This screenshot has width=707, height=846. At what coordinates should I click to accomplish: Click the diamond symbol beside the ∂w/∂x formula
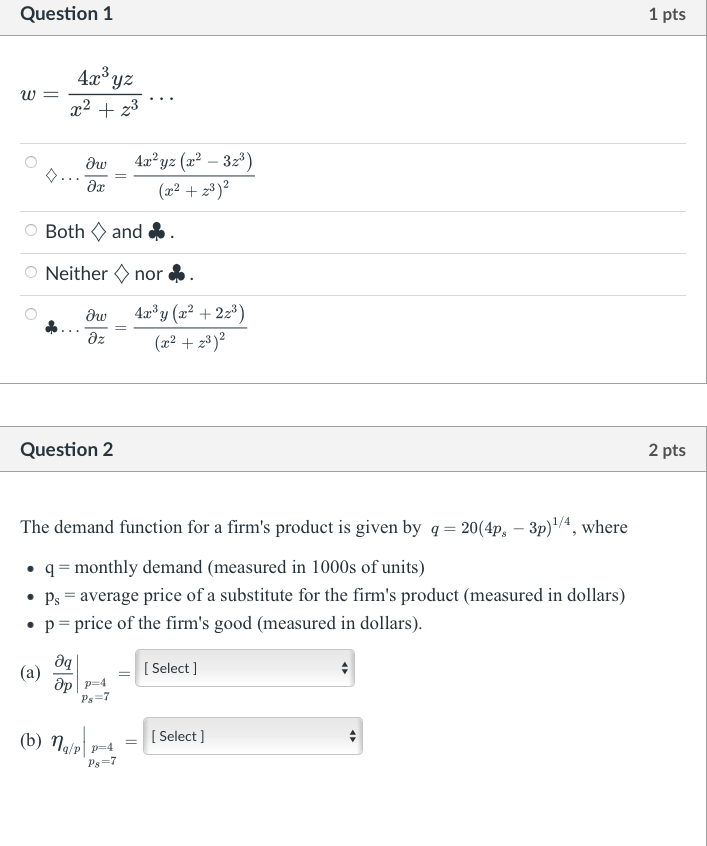point(51,176)
